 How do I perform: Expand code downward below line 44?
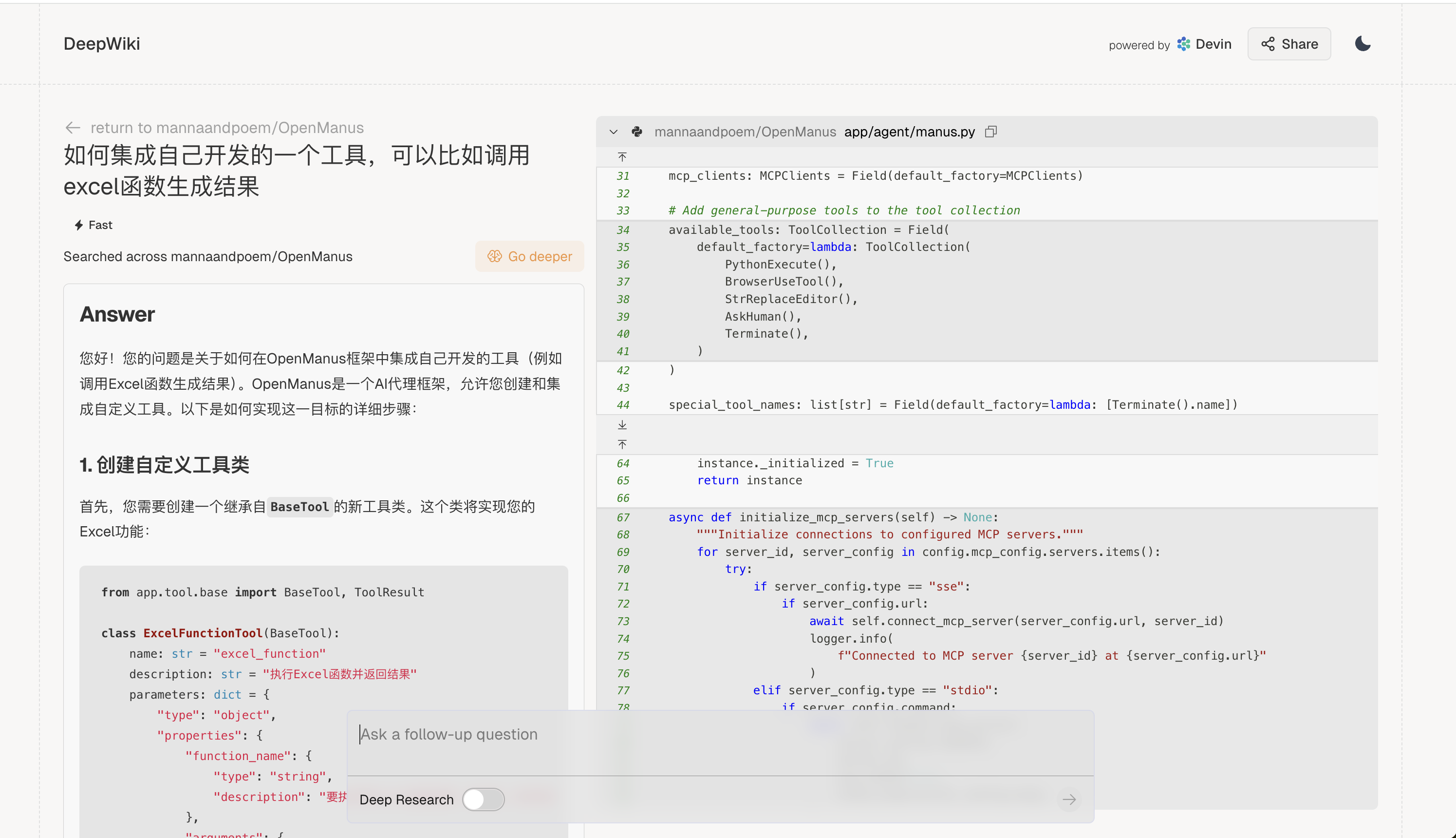622,425
